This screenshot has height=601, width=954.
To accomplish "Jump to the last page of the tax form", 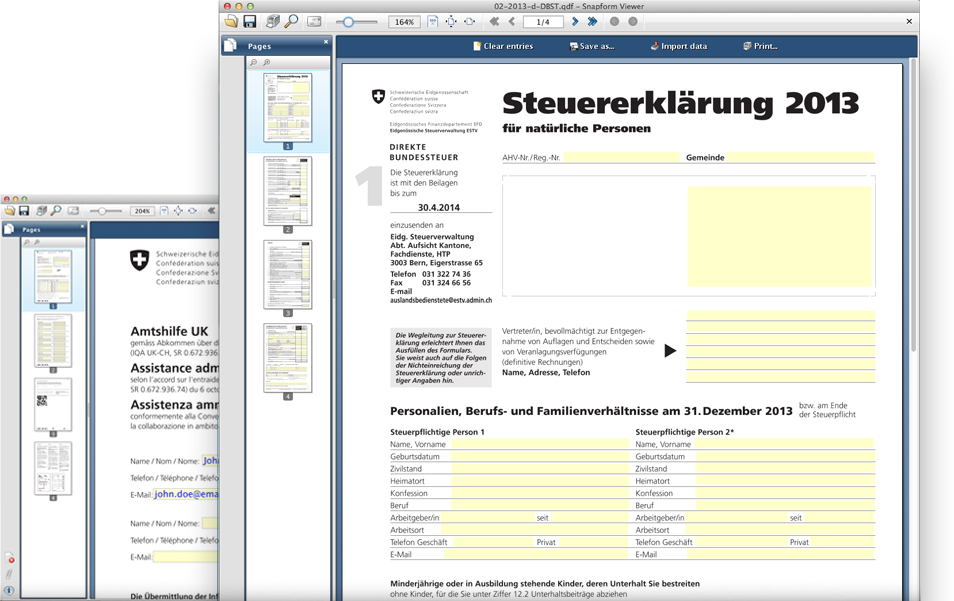I will [592, 21].
